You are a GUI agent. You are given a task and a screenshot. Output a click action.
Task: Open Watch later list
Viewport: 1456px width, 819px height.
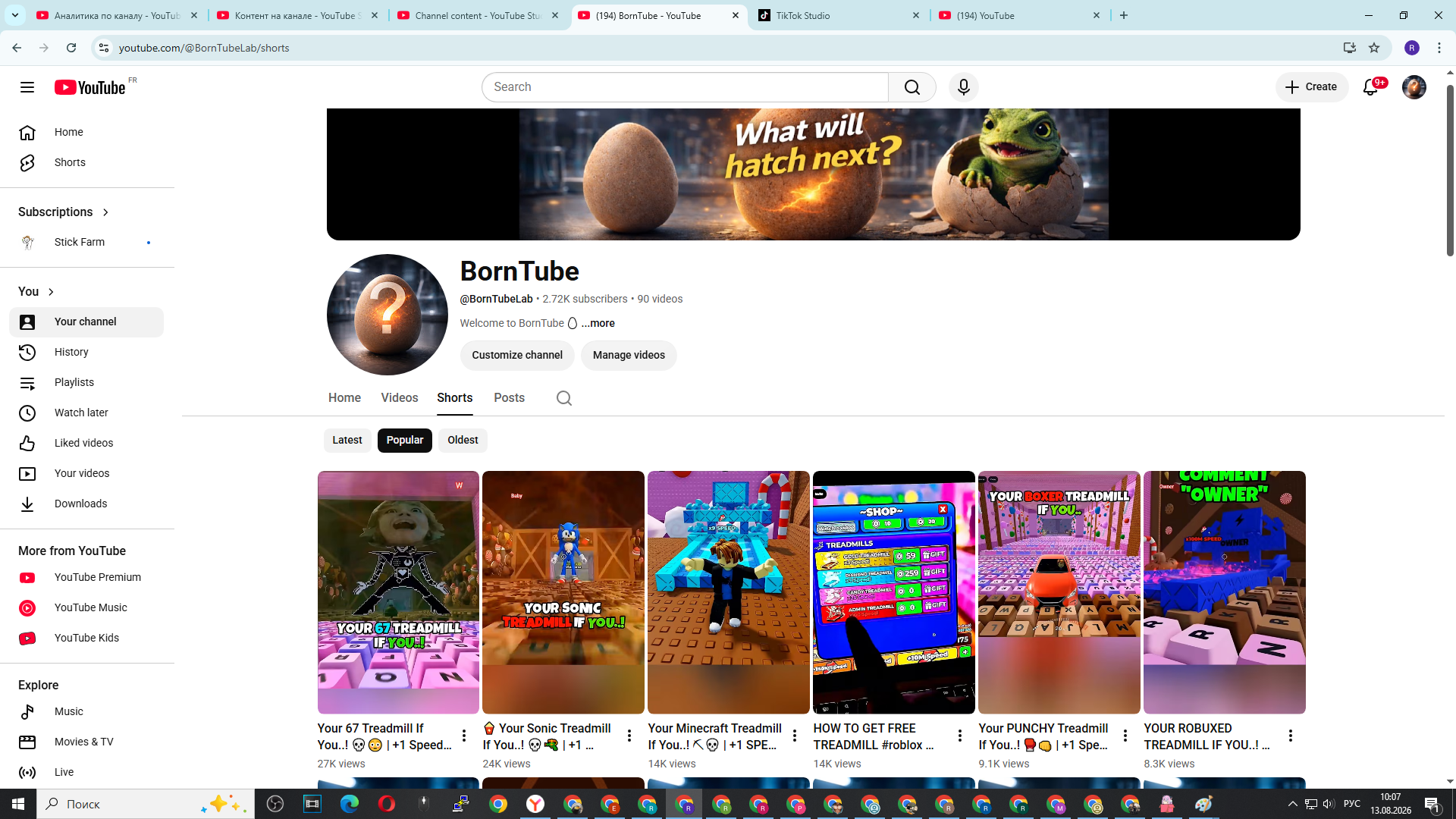(x=86, y=413)
